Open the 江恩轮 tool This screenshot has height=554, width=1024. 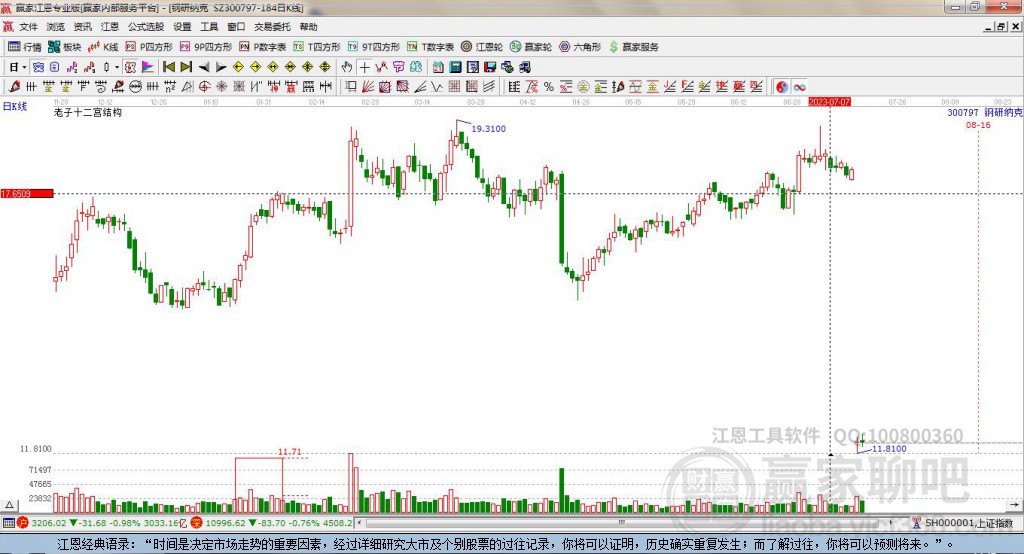click(482, 46)
